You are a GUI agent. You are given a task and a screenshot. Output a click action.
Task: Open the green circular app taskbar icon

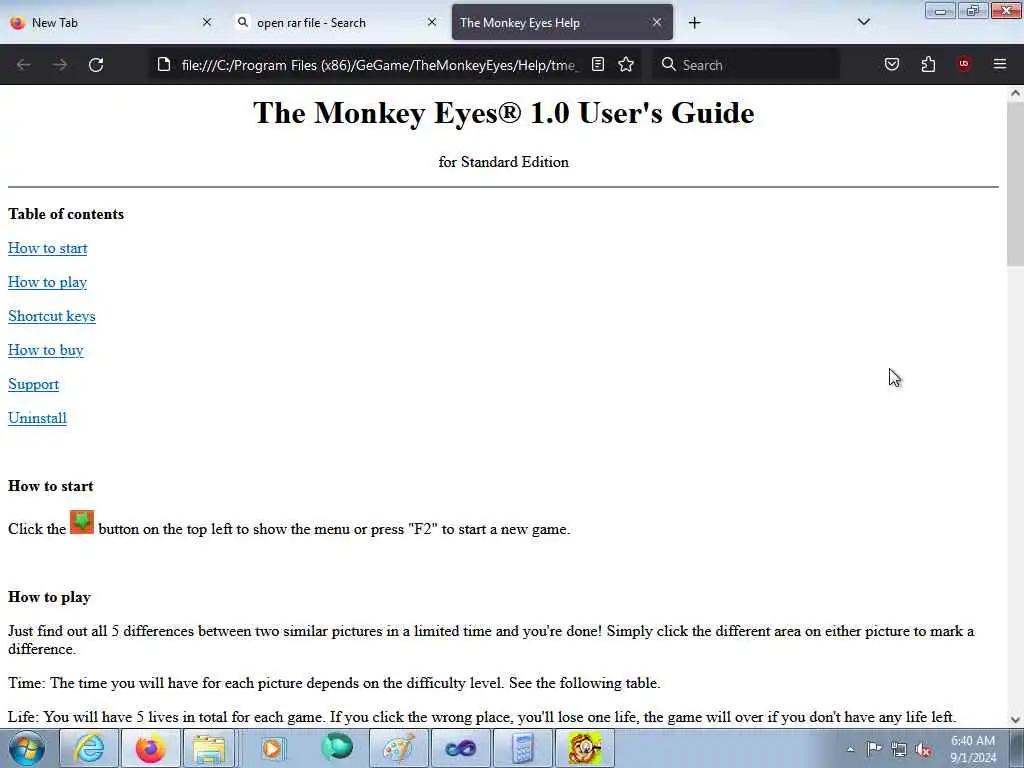tap(337, 748)
